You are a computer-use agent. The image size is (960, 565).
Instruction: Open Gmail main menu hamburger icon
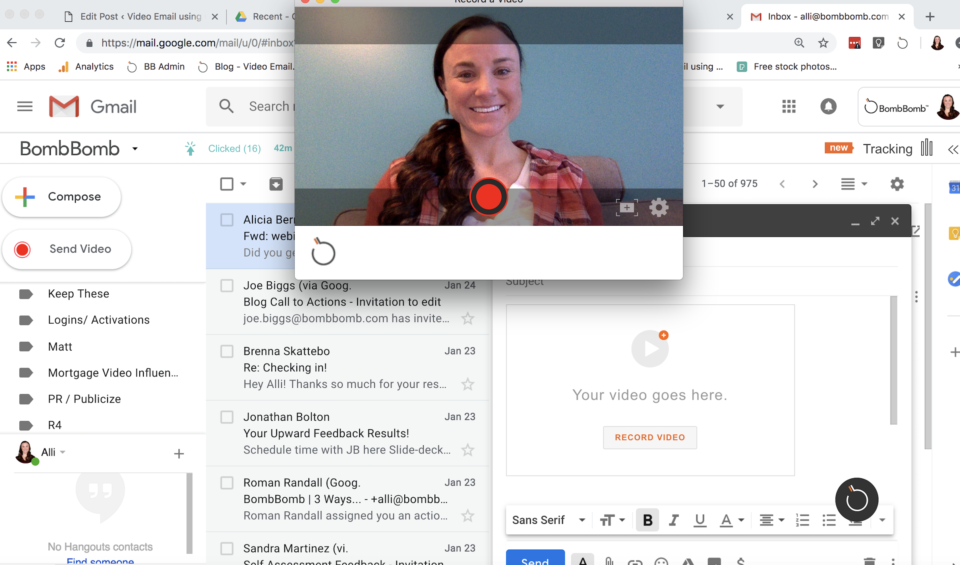point(24,107)
